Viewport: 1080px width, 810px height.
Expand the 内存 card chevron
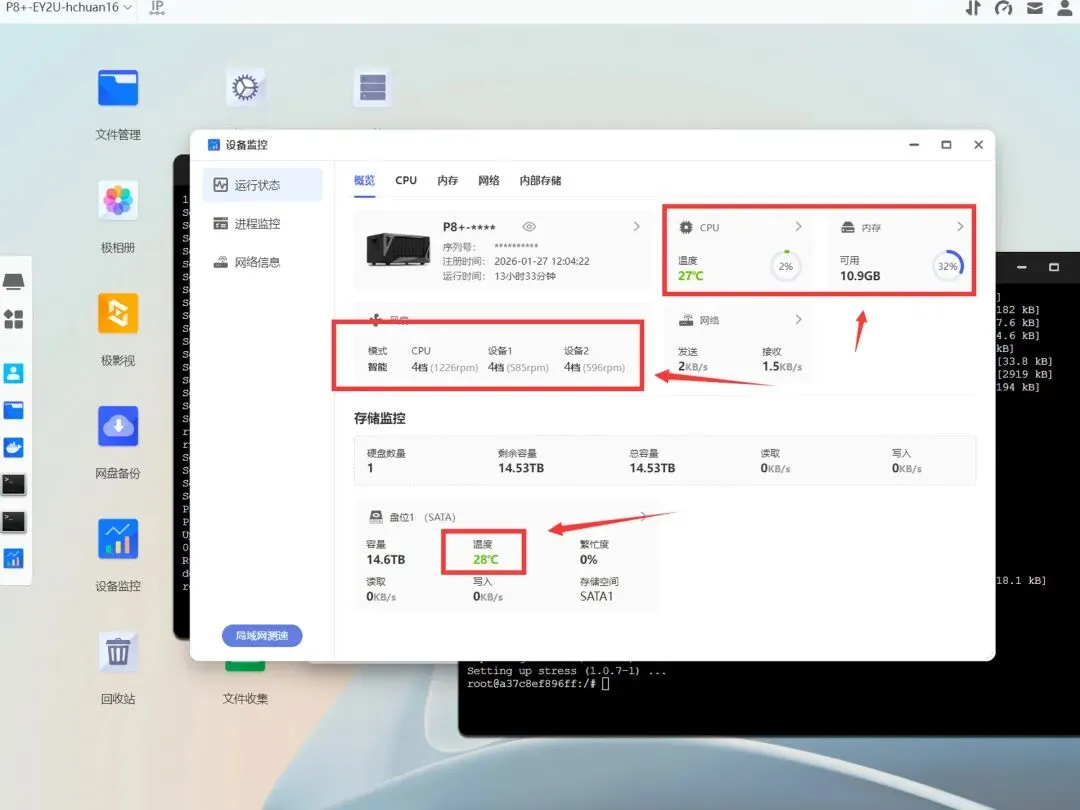point(960,226)
